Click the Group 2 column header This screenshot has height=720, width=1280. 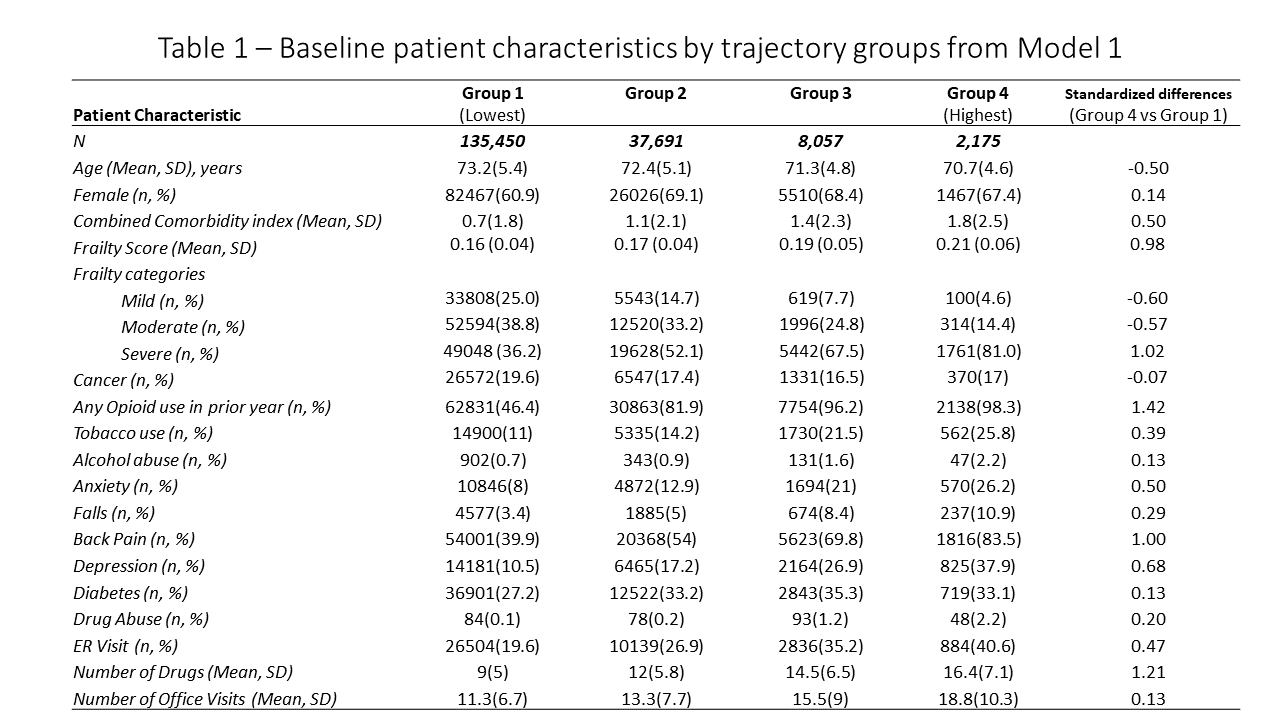(655, 94)
